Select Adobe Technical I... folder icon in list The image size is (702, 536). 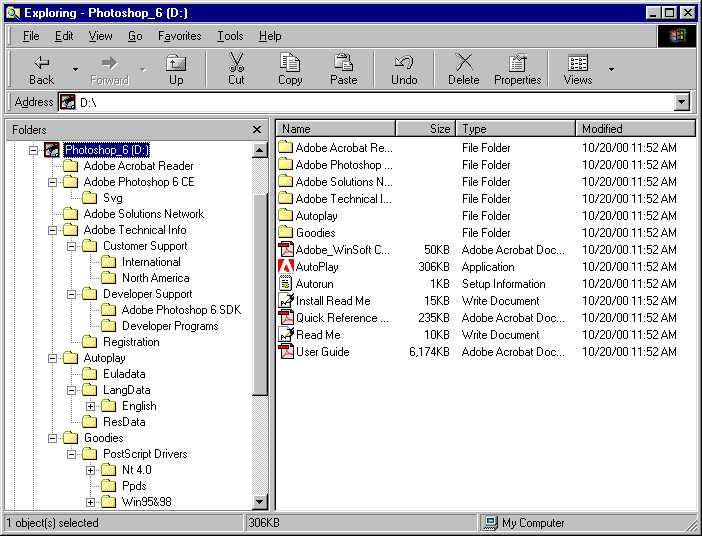286,198
